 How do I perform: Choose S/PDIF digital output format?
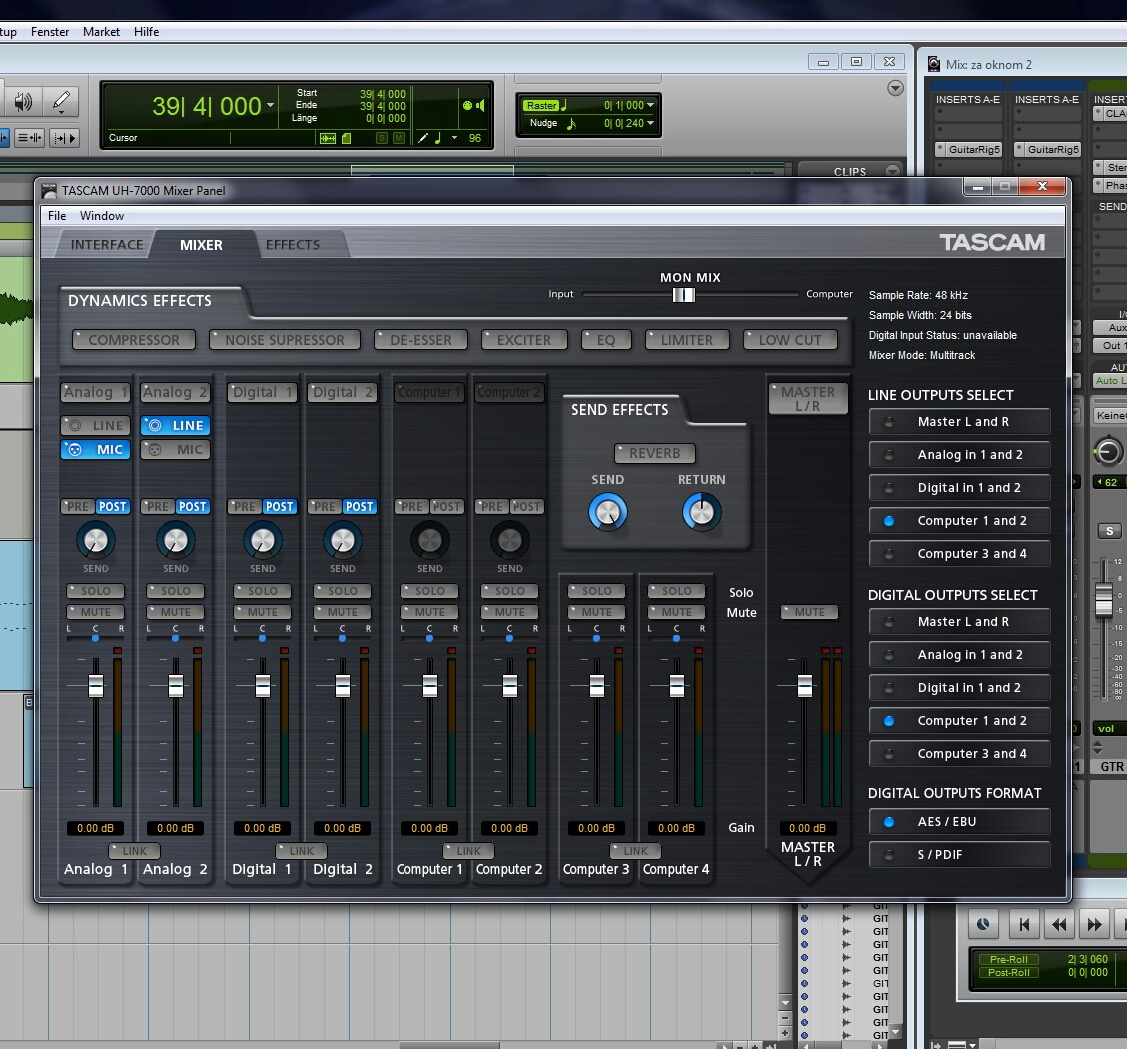pyautogui.click(x=960, y=854)
